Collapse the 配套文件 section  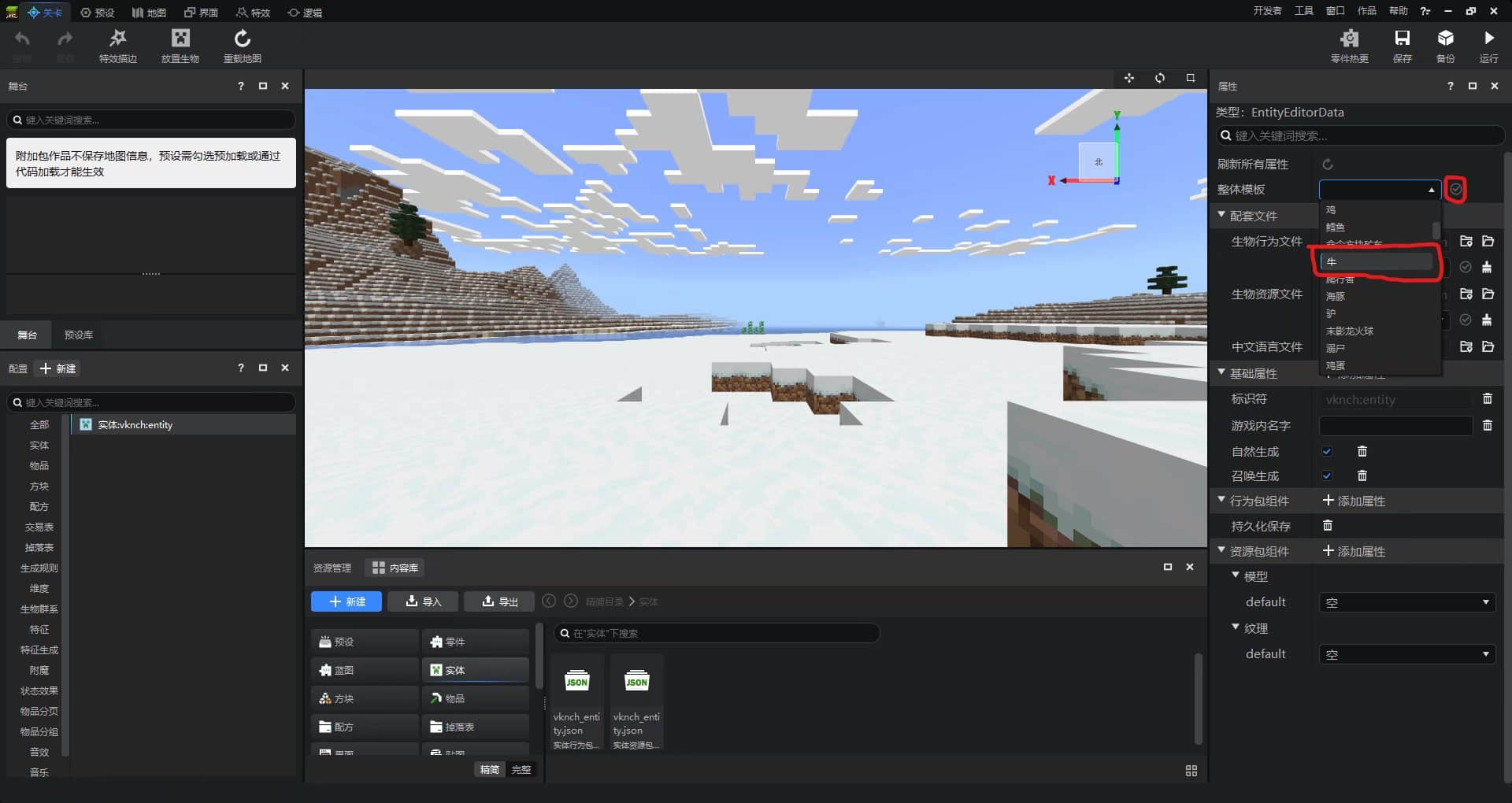coord(1221,215)
